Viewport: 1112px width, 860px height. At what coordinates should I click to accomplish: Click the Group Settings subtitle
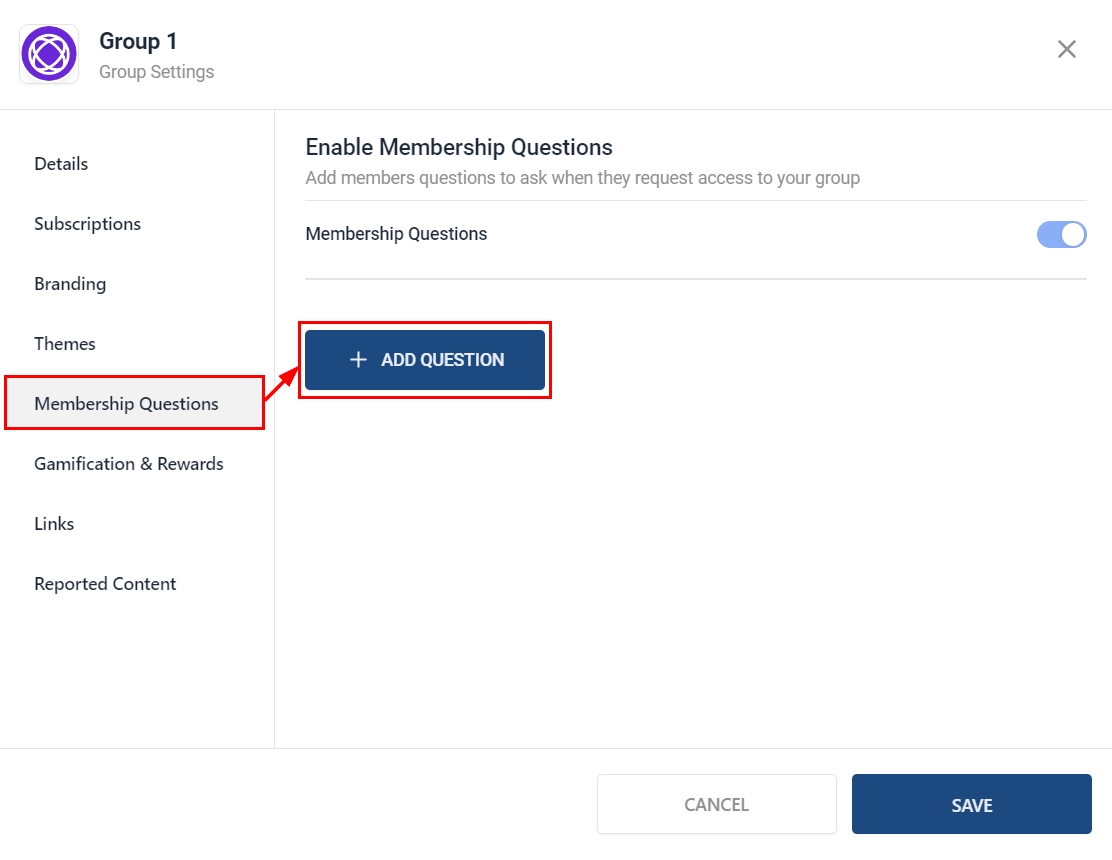click(156, 72)
